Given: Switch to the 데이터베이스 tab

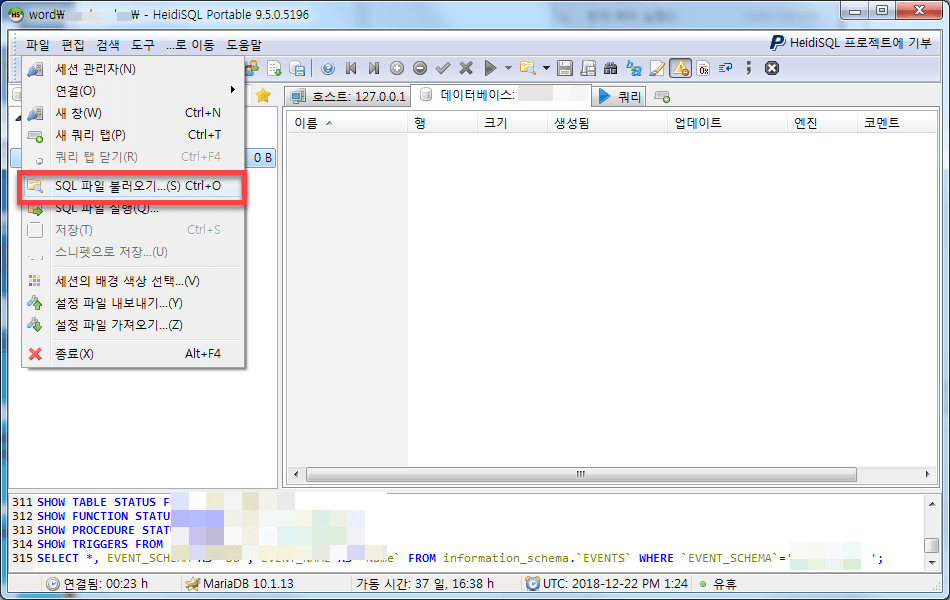Looking at the screenshot, I should pyautogui.click(x=503, y=95).
